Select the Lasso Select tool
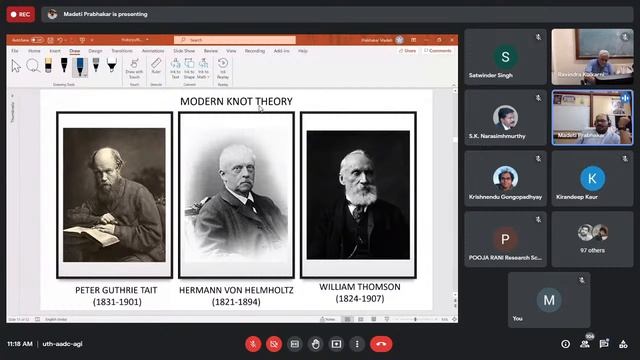Screen dimensions: 640x360 coord(33,65)
